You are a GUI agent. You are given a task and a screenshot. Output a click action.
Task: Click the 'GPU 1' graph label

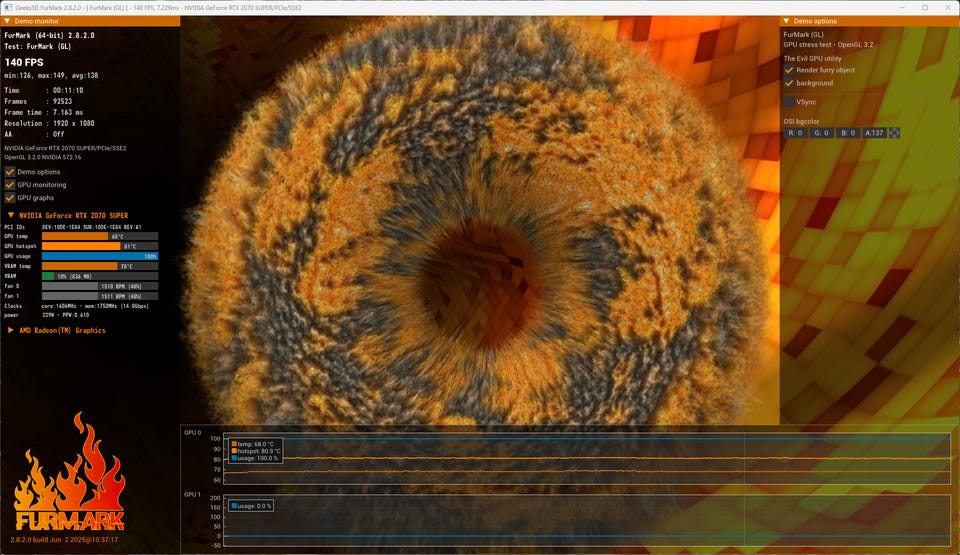coord(192,494)
